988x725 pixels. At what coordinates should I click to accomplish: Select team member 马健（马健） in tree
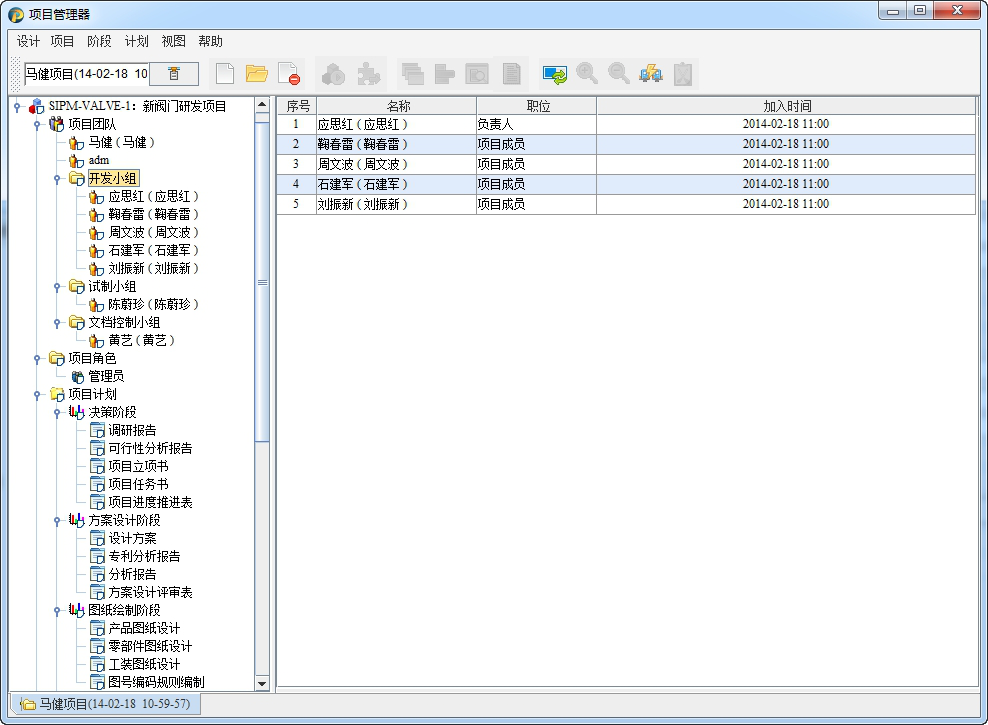click(x=121, y=142)
